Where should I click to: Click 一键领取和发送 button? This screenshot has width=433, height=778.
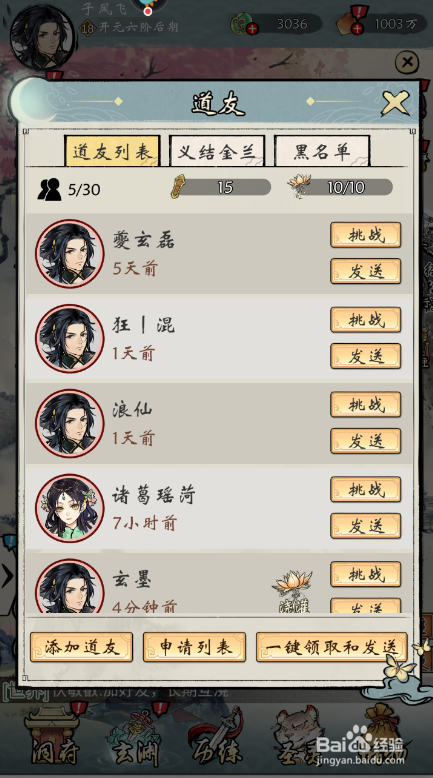point(331,647)
